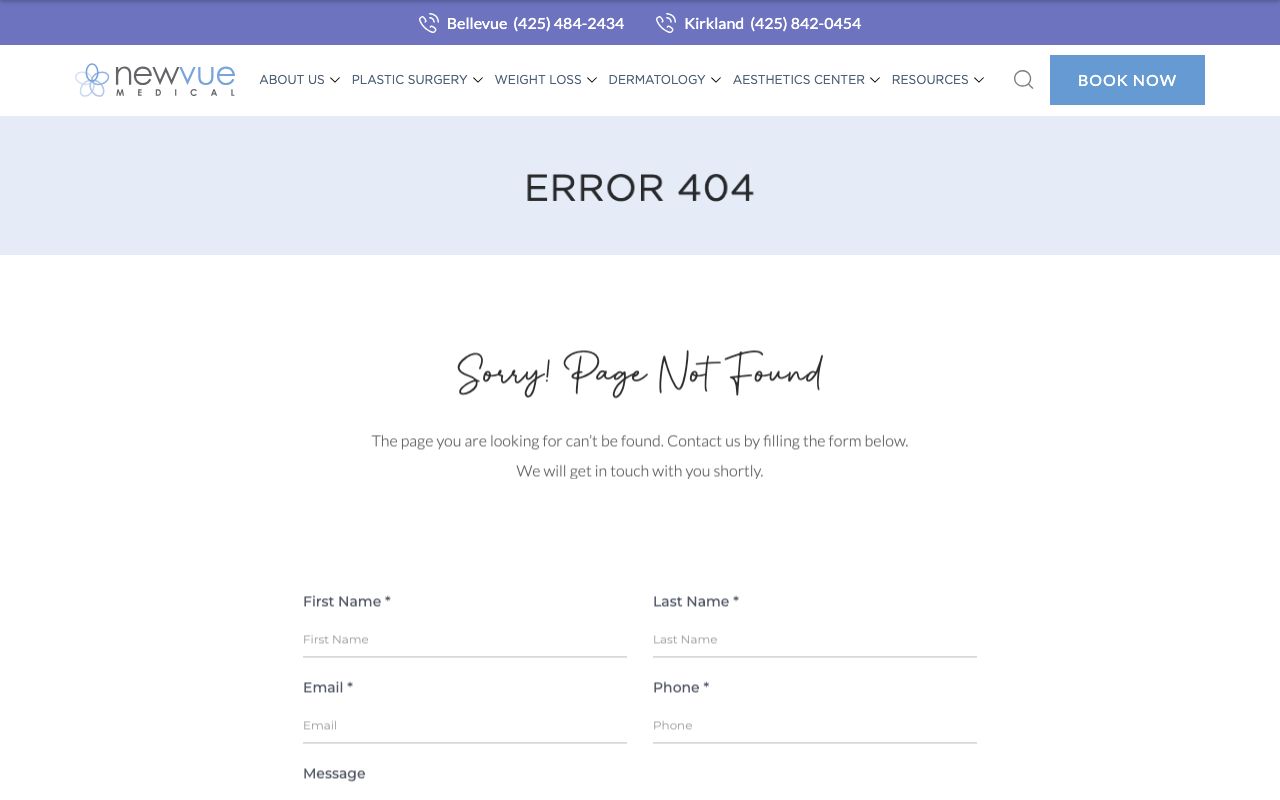This screenshot has width=1280, height=800.
Task: Click into the Email field
Action: pos(464,725)
